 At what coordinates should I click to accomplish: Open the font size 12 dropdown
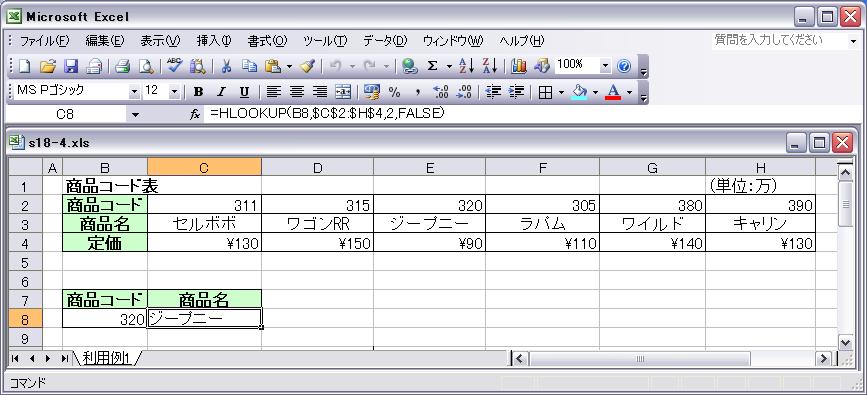tap(175, 92)
